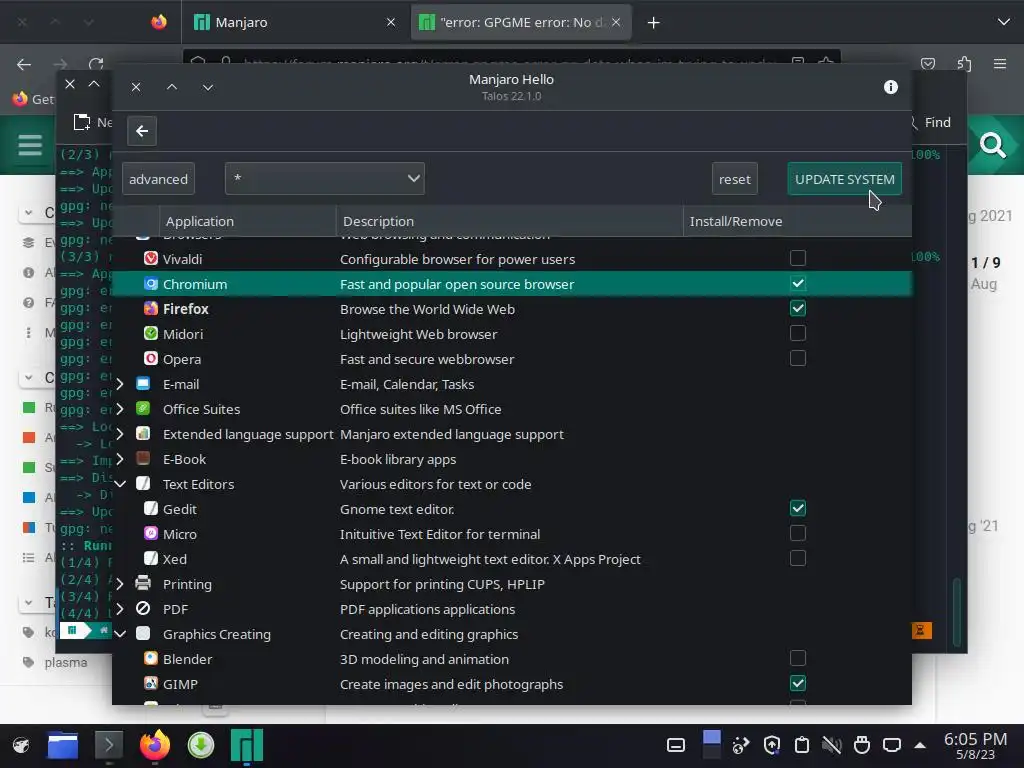The height and width of the screenshot is (768, 1024).
Task: Toggle the advanced button
Action: coord(158,179)
